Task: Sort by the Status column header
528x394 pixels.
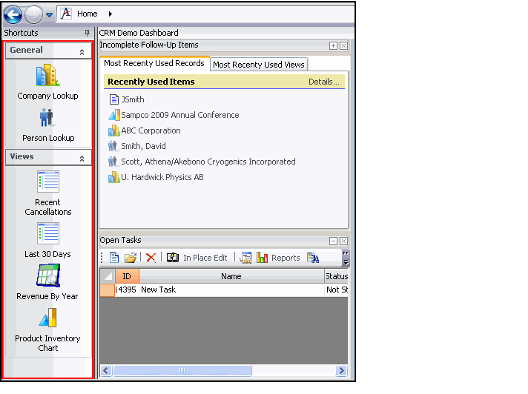Action: 336,276
